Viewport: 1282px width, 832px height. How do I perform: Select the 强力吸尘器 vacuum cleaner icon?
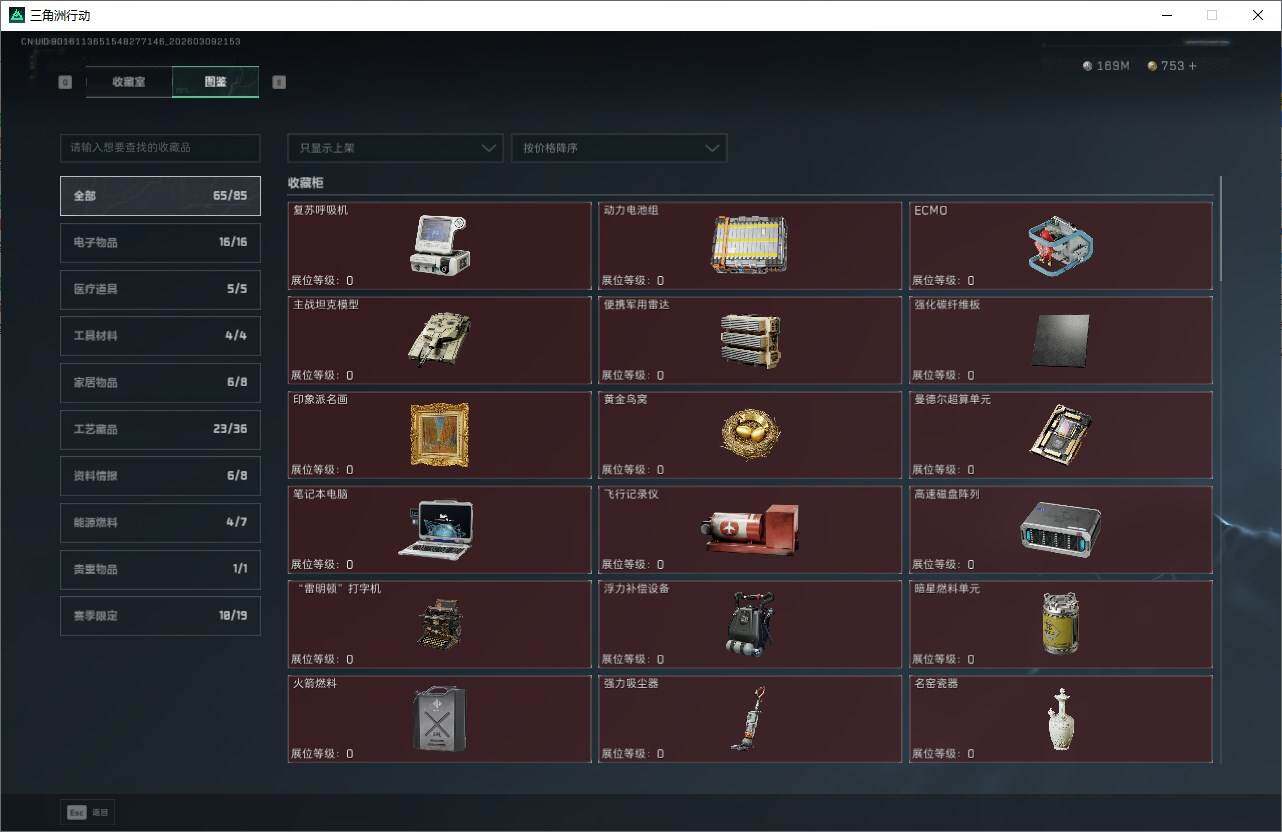click(x=750, y=717)
